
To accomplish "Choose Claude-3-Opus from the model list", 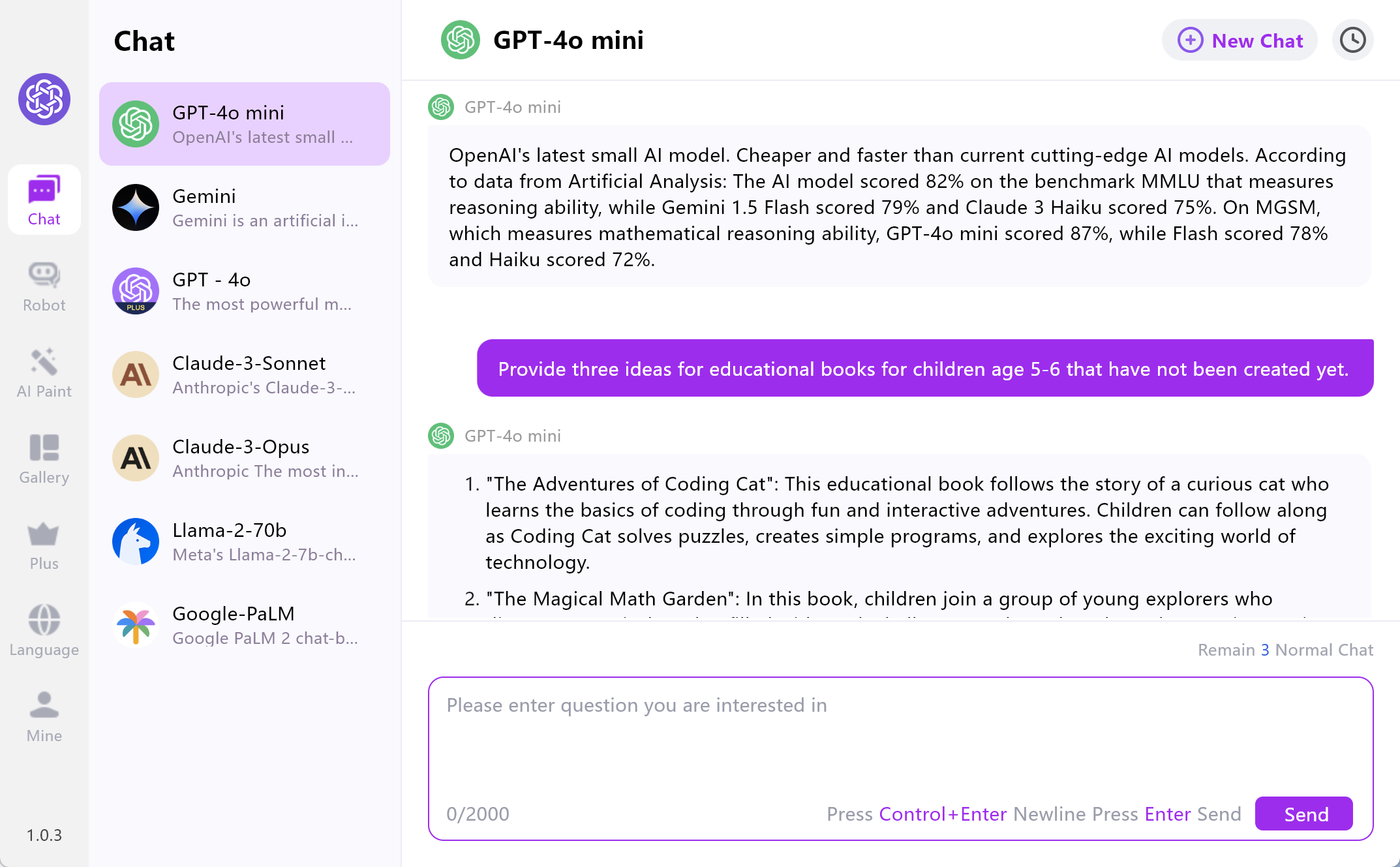I will click(x=245, y=458).
